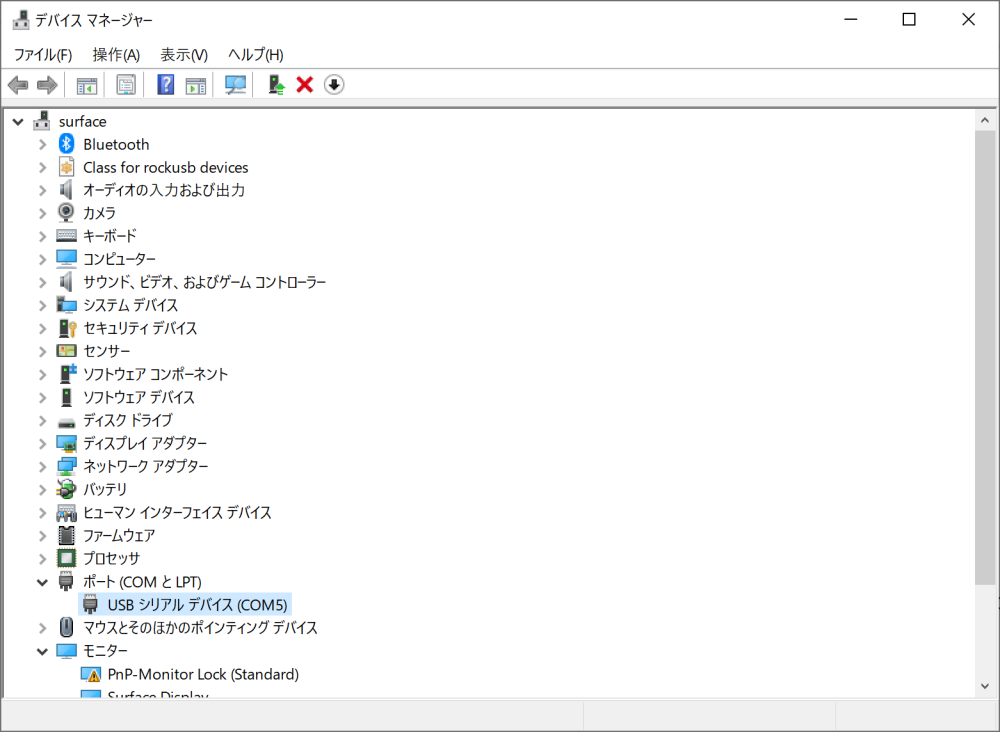Collapse the モニター category

pyautogui.click(x=42, y=650)
